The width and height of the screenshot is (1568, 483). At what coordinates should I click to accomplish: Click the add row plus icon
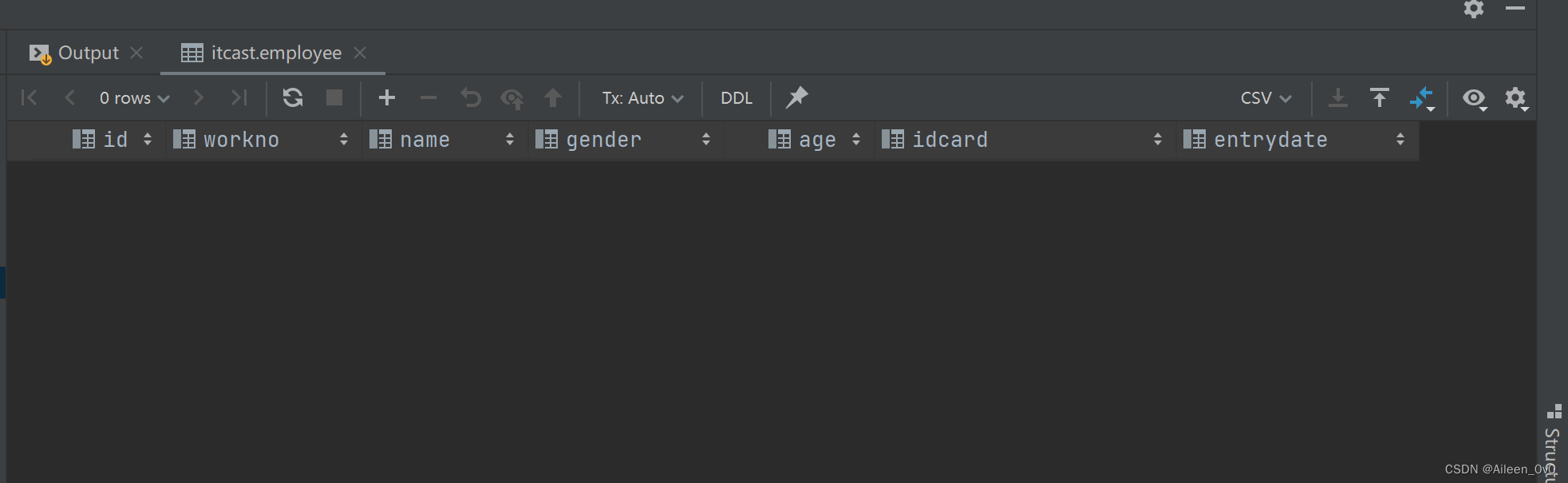[387, 97]
